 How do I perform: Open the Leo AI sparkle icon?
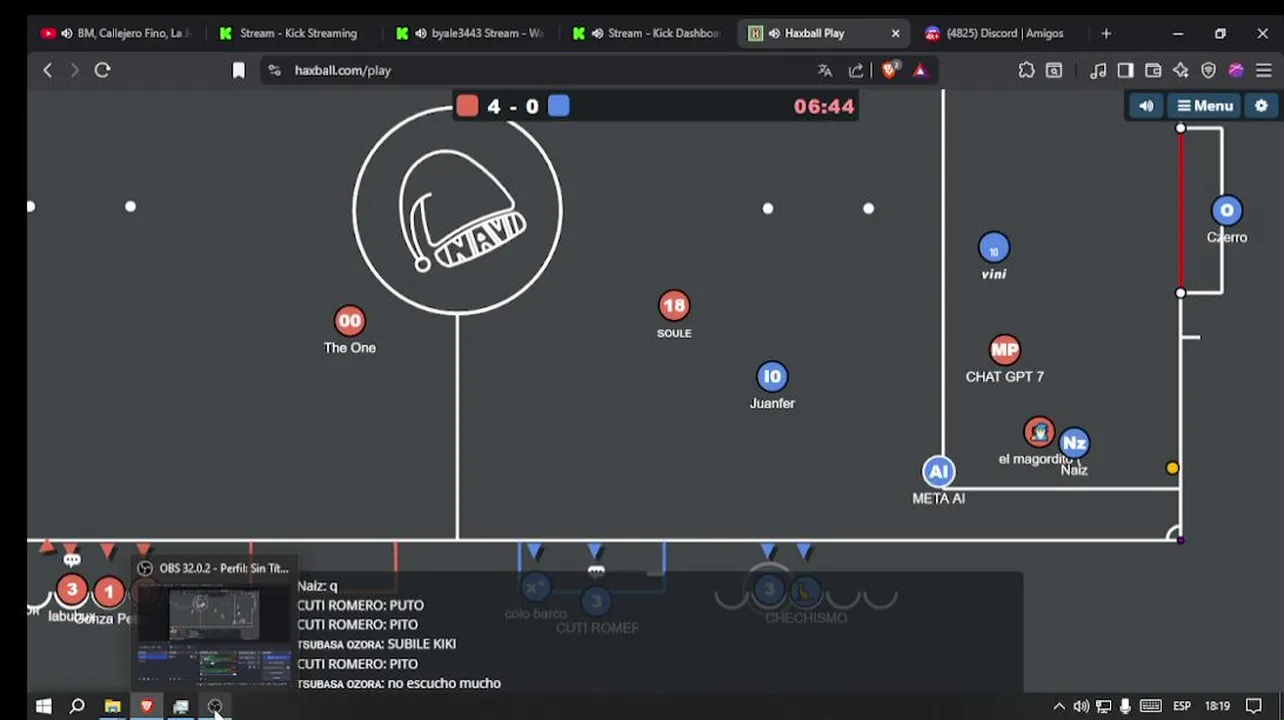1181,70
